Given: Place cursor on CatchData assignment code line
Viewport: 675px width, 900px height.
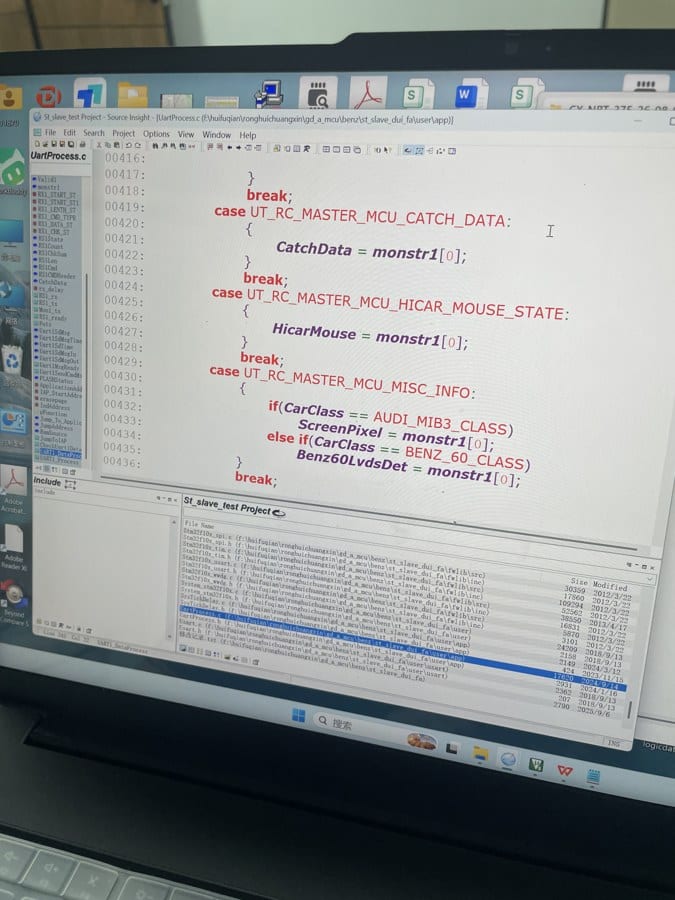Looking at the screenshot, I should (x=371, y=251).
